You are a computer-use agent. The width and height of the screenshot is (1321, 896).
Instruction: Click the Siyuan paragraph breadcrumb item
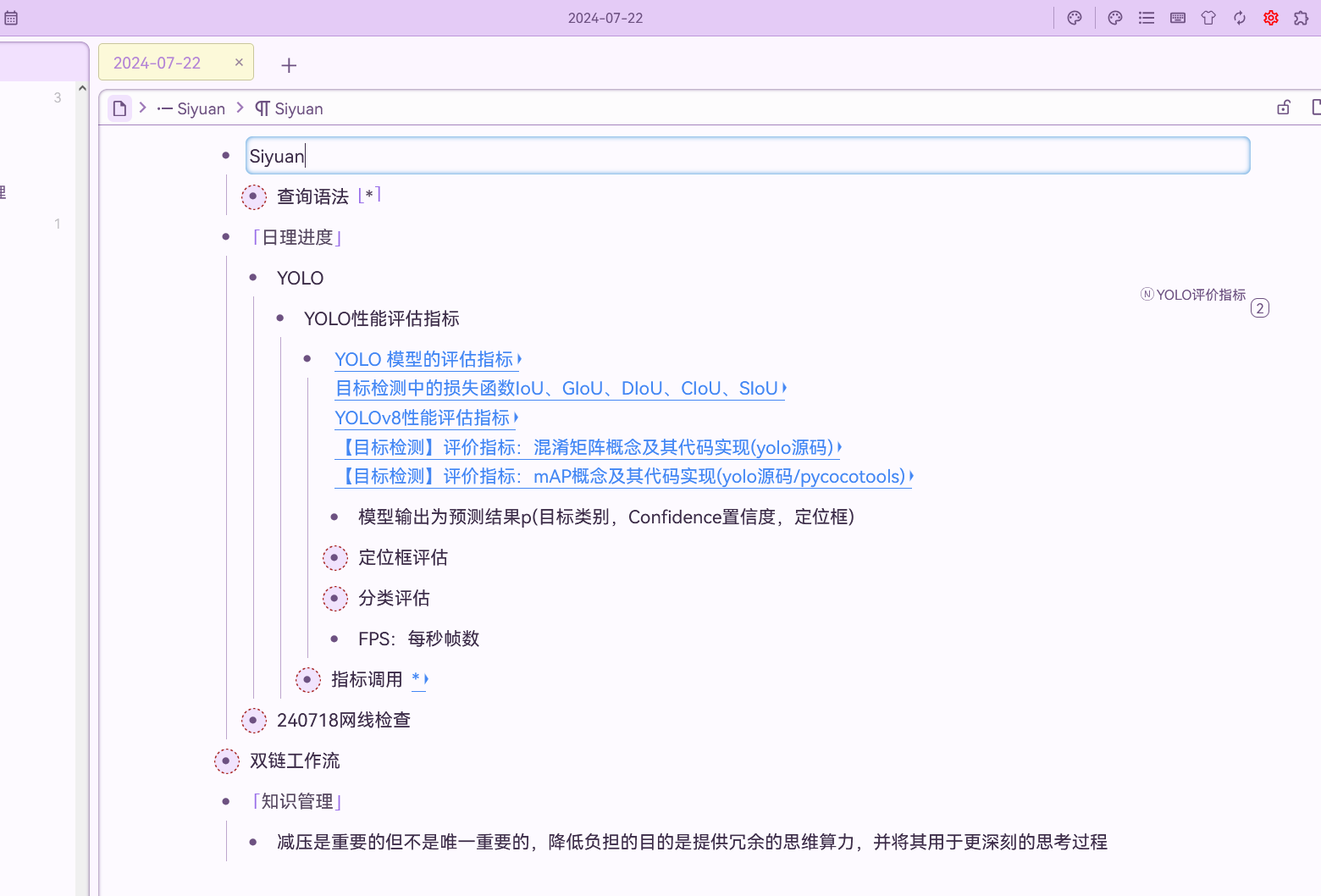coord(290,108)
